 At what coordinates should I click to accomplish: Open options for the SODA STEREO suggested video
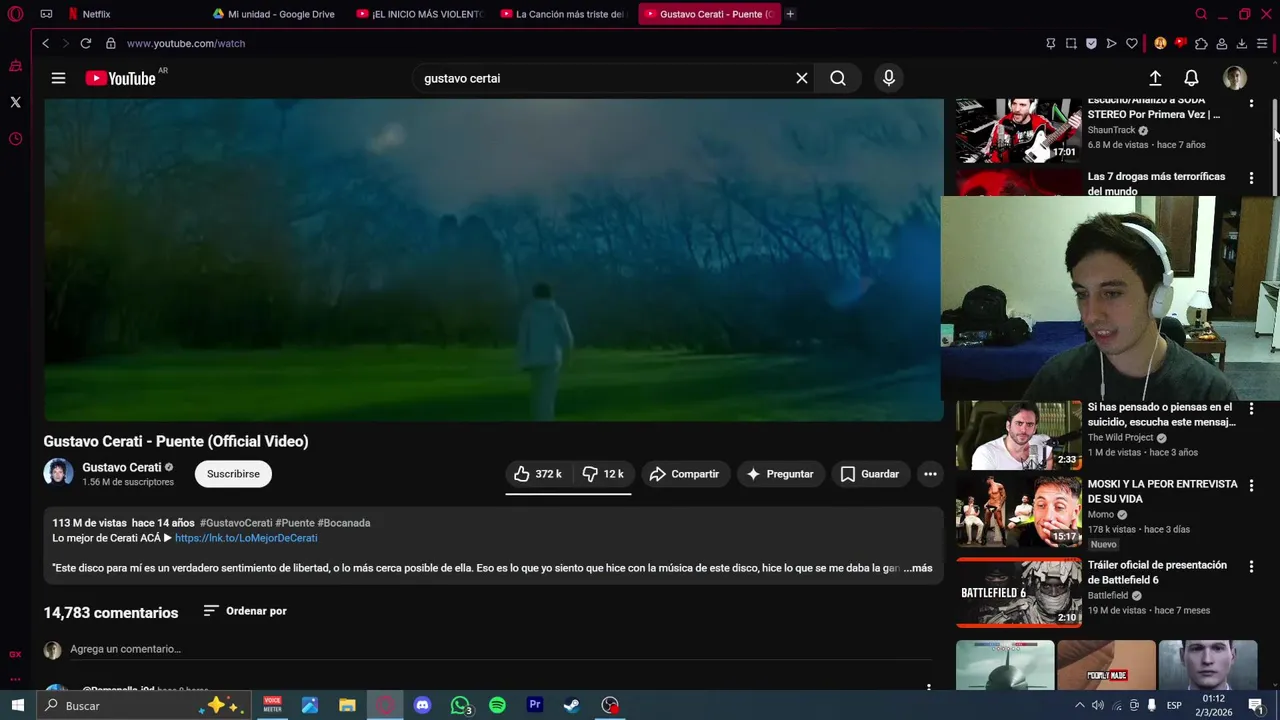(1251, 104)
